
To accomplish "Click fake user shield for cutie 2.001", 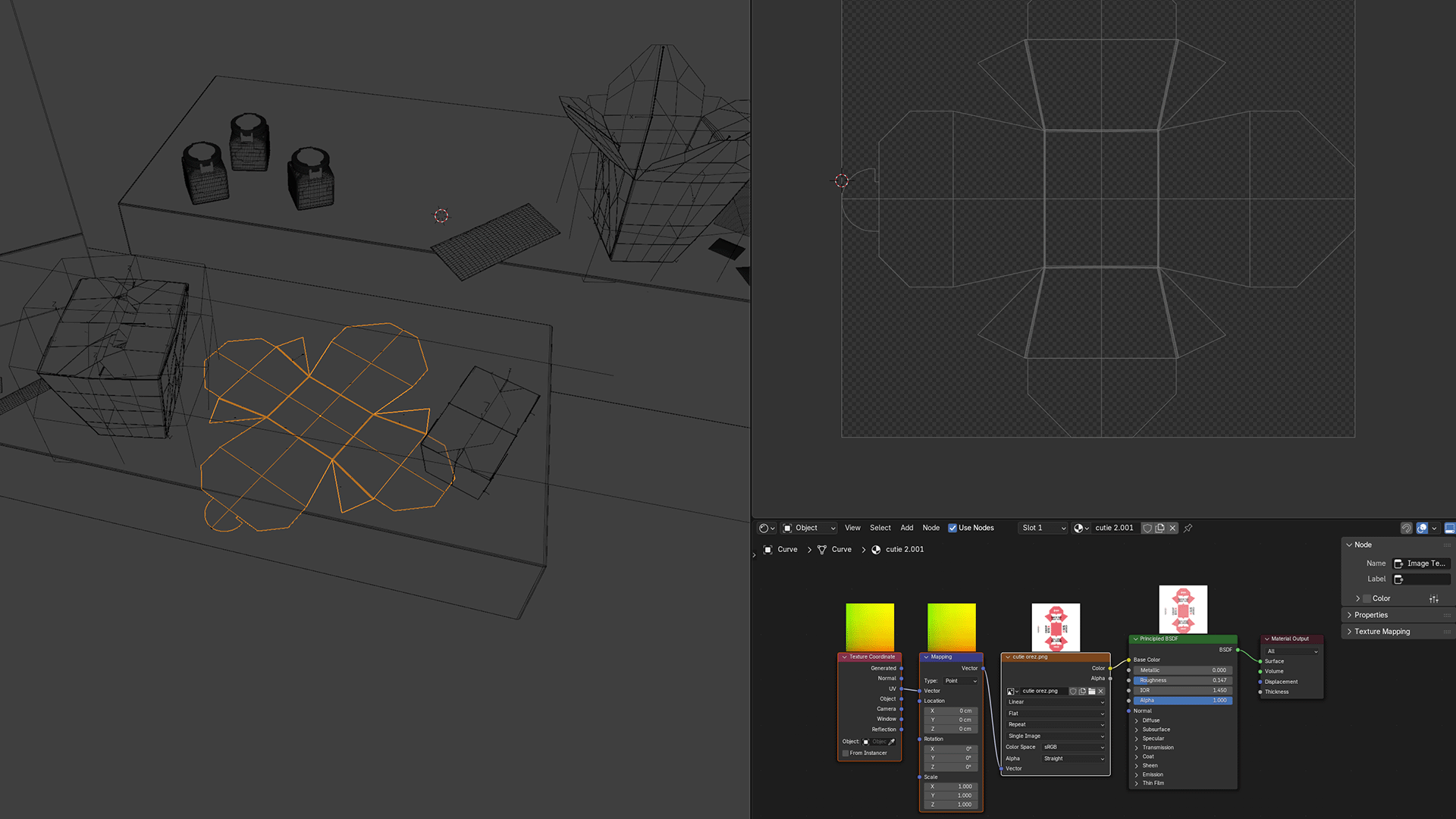I will pos(1147,528).
